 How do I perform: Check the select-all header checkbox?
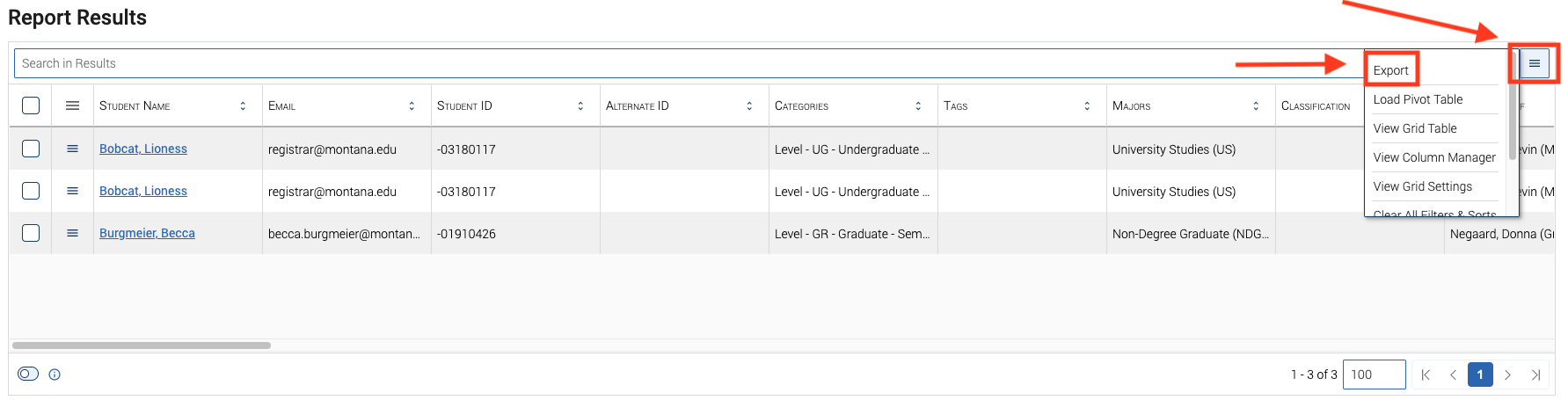pos(31,105)
